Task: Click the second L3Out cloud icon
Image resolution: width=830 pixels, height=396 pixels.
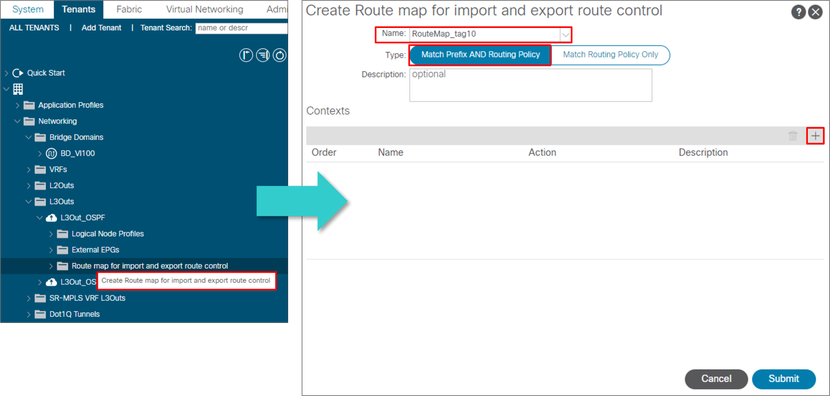Action: pos(51,282)
